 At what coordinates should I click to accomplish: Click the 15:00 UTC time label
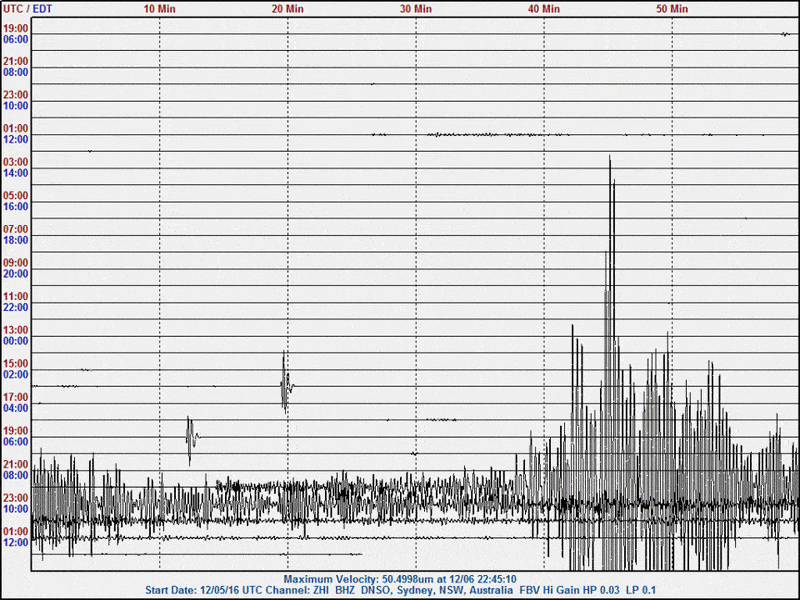[x=16, y=364]
